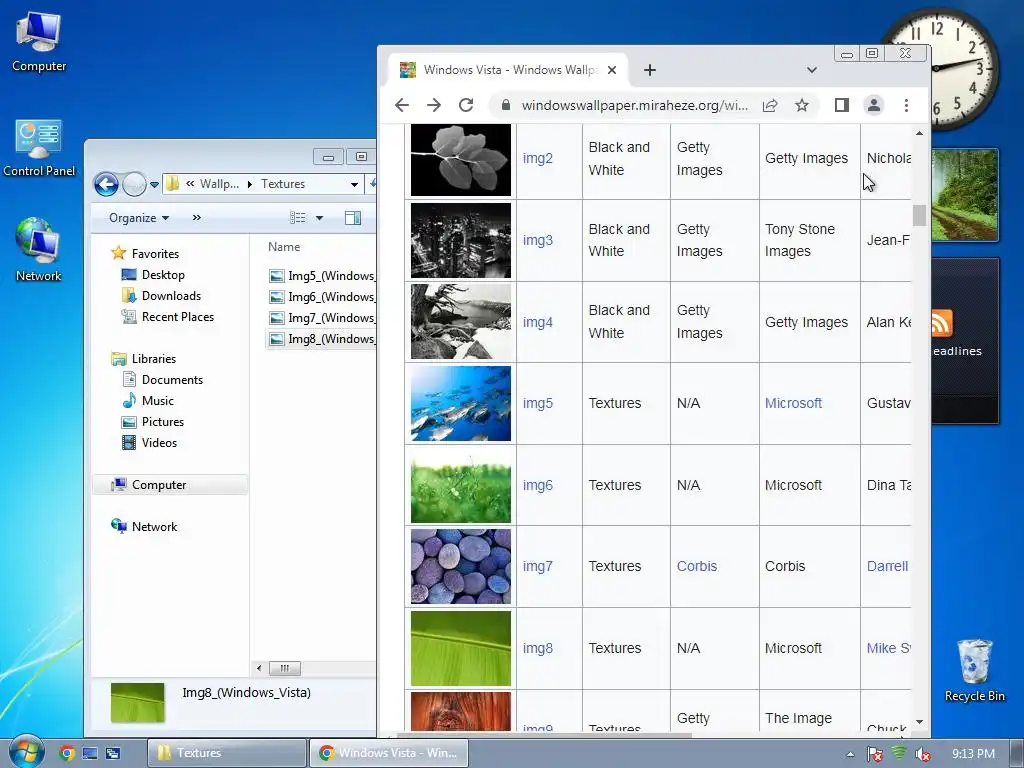Click the webpage scroll up arrow

click(920, 133)
